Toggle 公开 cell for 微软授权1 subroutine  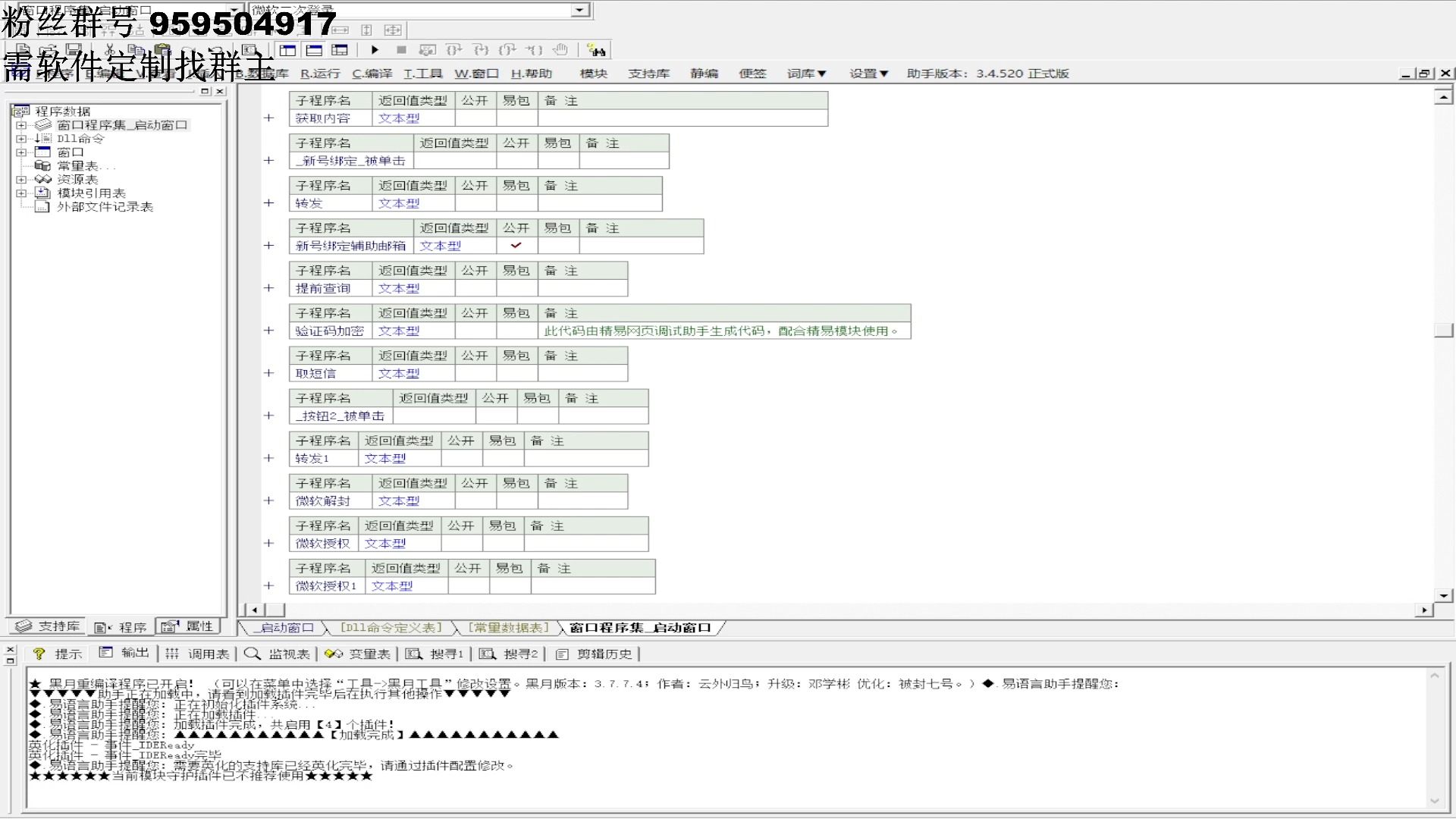469,585
